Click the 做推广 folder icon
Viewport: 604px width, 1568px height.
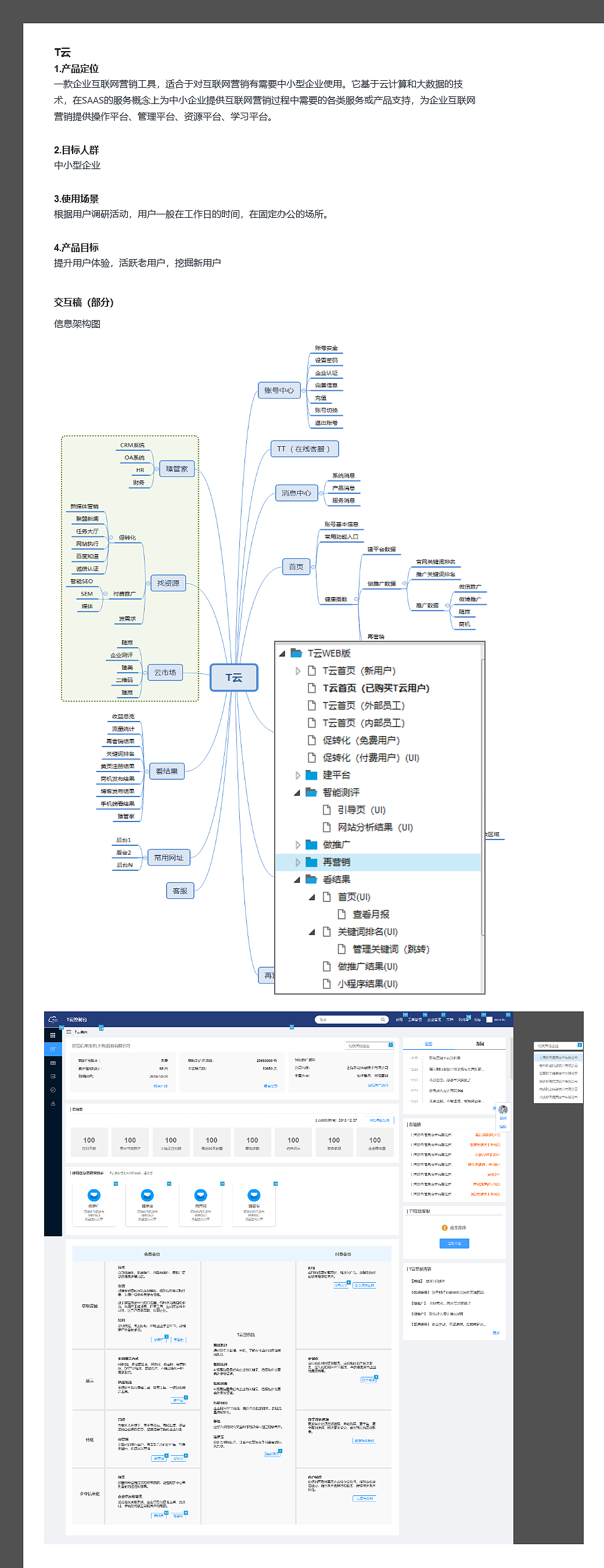pos(311,844)
